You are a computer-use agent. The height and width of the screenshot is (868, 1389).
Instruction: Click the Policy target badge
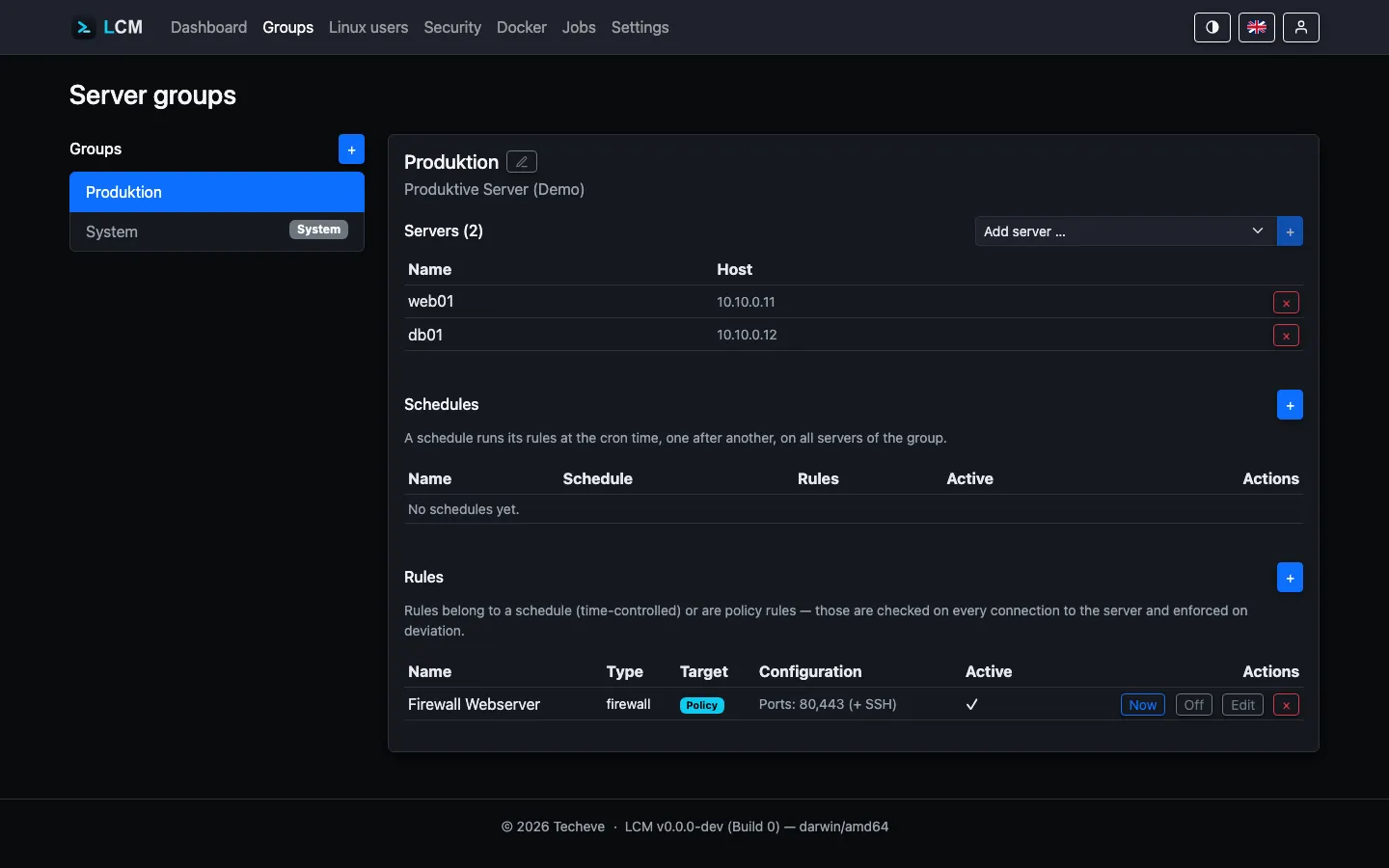(702, 705)
